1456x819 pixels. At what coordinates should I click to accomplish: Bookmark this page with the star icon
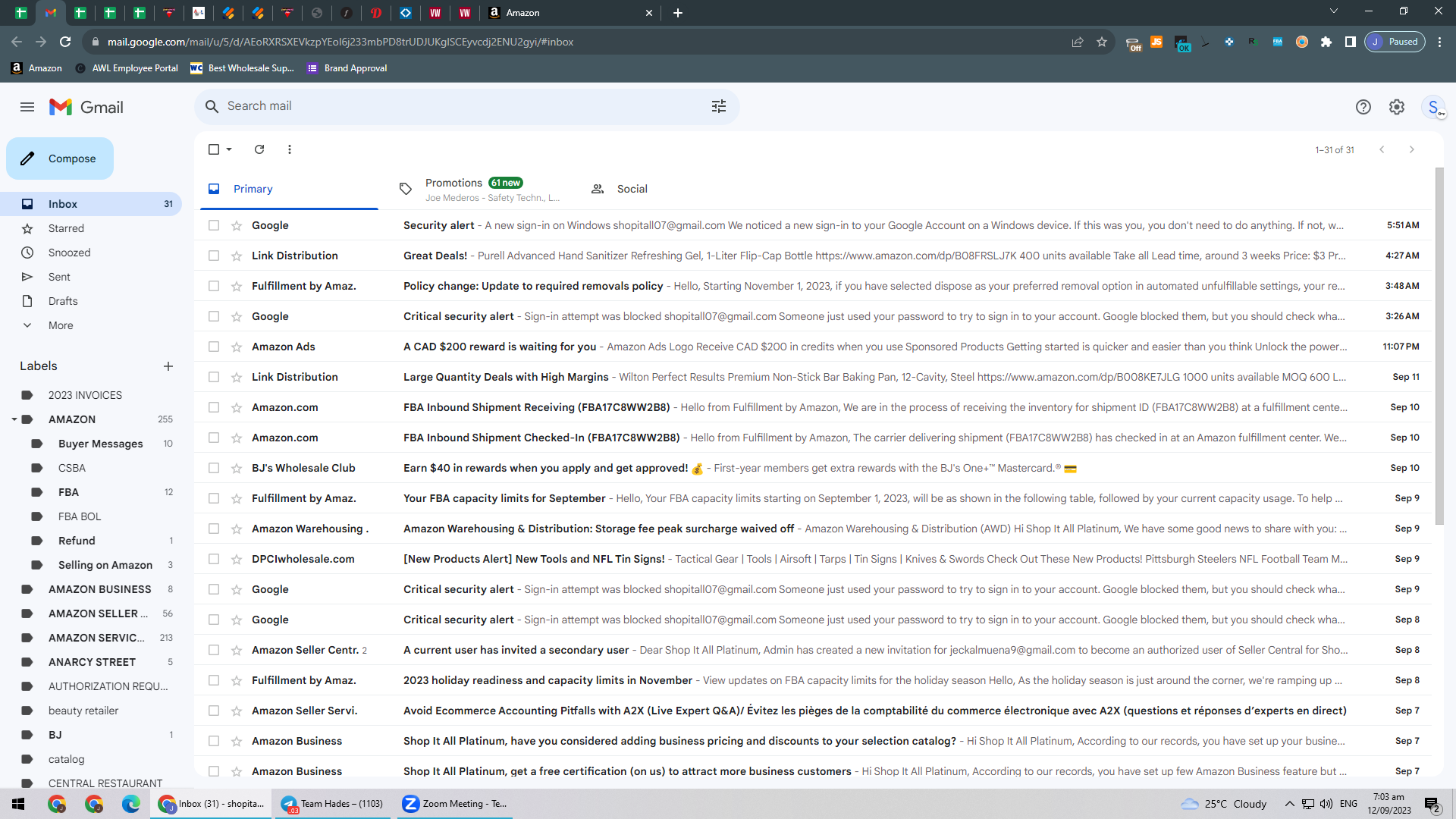tap(1102, 42)
